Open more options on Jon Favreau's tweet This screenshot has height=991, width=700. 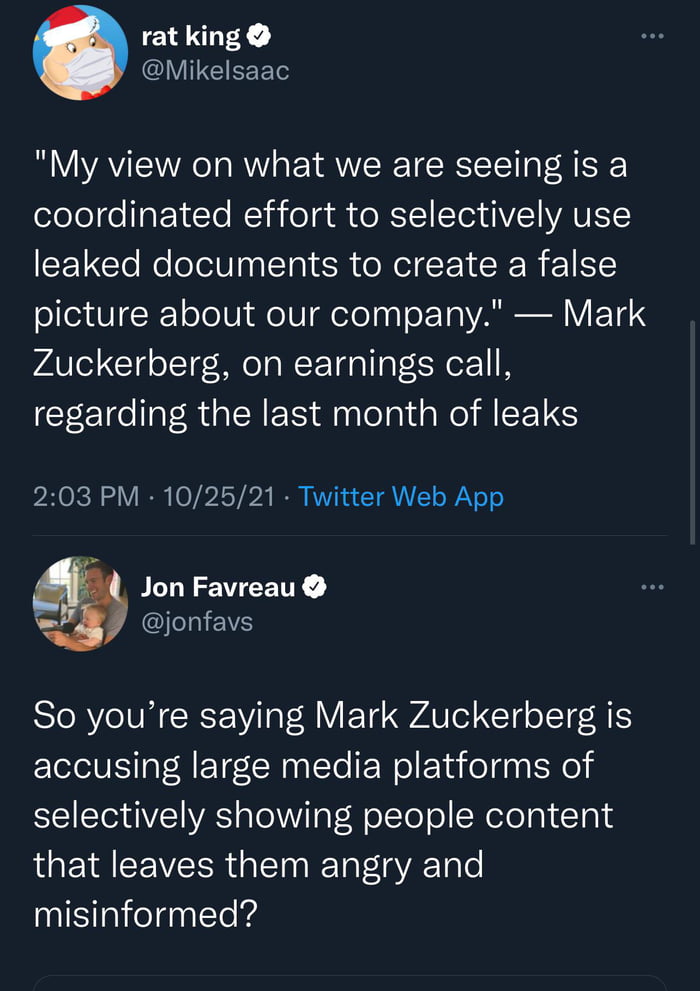tap(652, 586)
